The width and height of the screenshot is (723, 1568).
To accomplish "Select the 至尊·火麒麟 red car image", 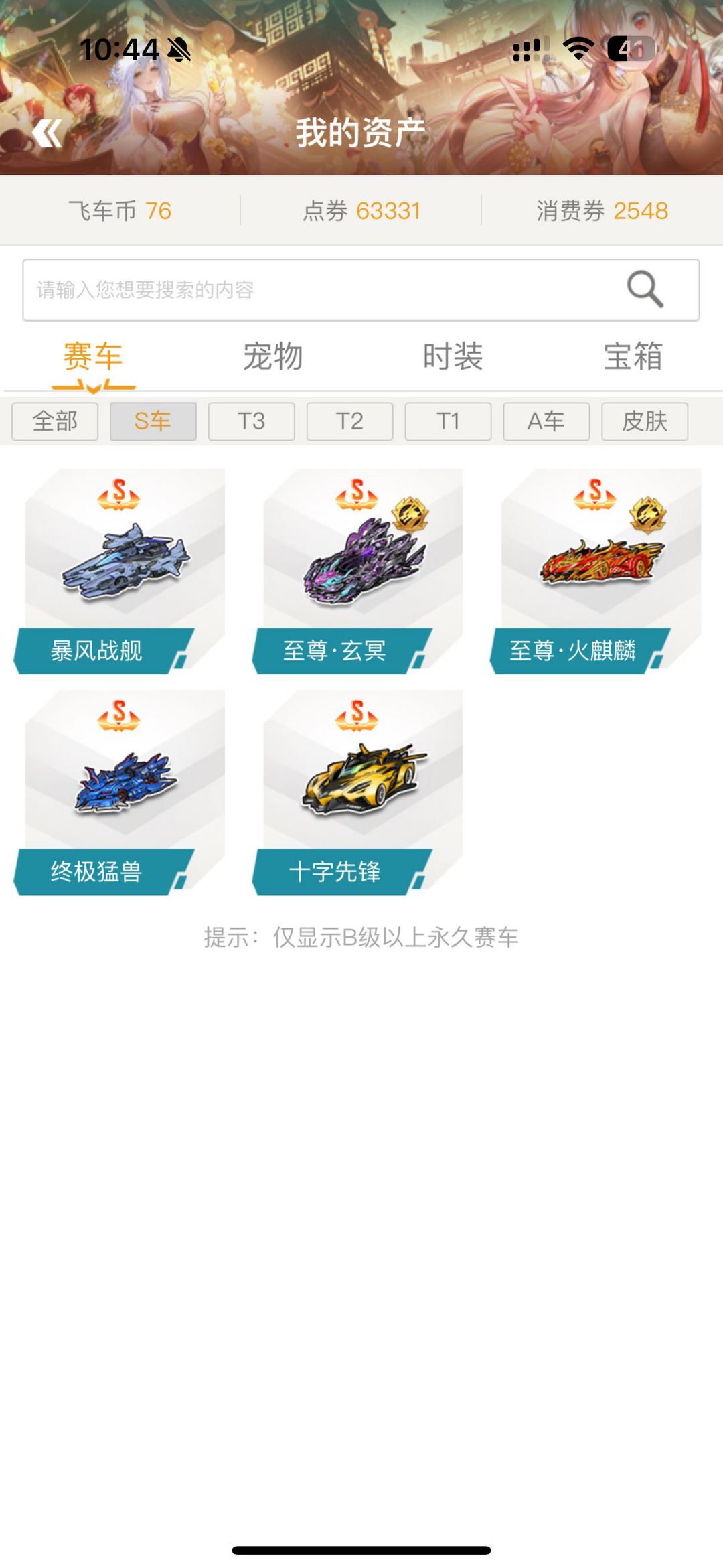I will (602, 560).
